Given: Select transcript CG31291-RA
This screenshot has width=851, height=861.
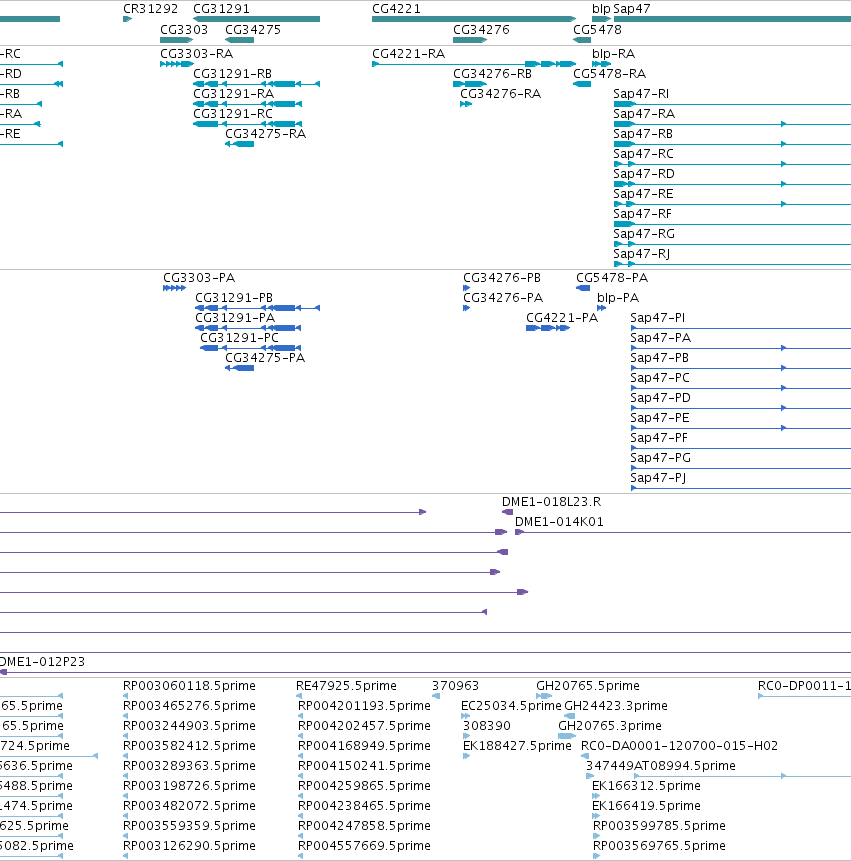Looking at the screenshot, I should coord(233,94).
